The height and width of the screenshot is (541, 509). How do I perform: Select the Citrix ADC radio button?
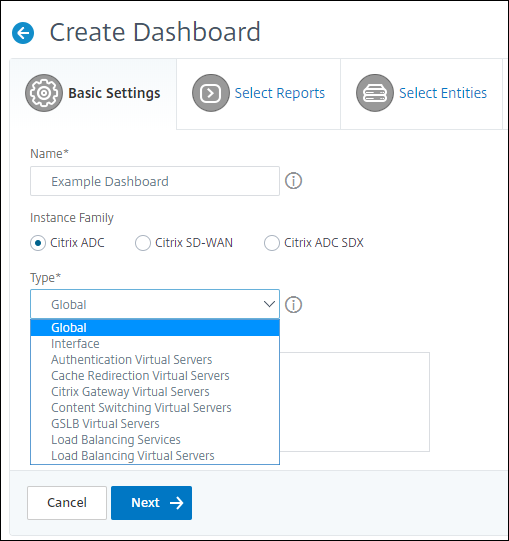(38, 243)
